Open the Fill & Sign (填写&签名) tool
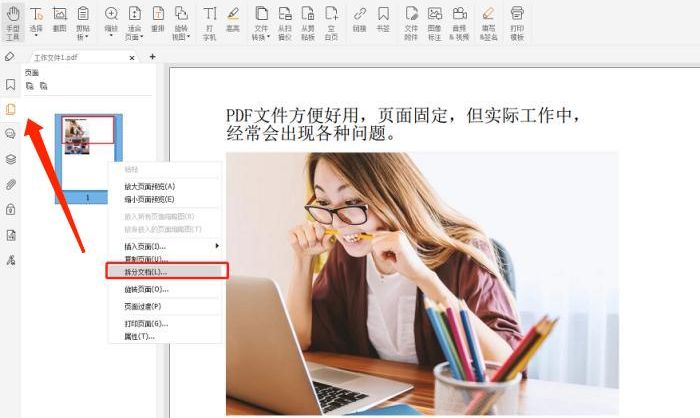The width and height of the screenshot is (700, 418). pos(488,23)
